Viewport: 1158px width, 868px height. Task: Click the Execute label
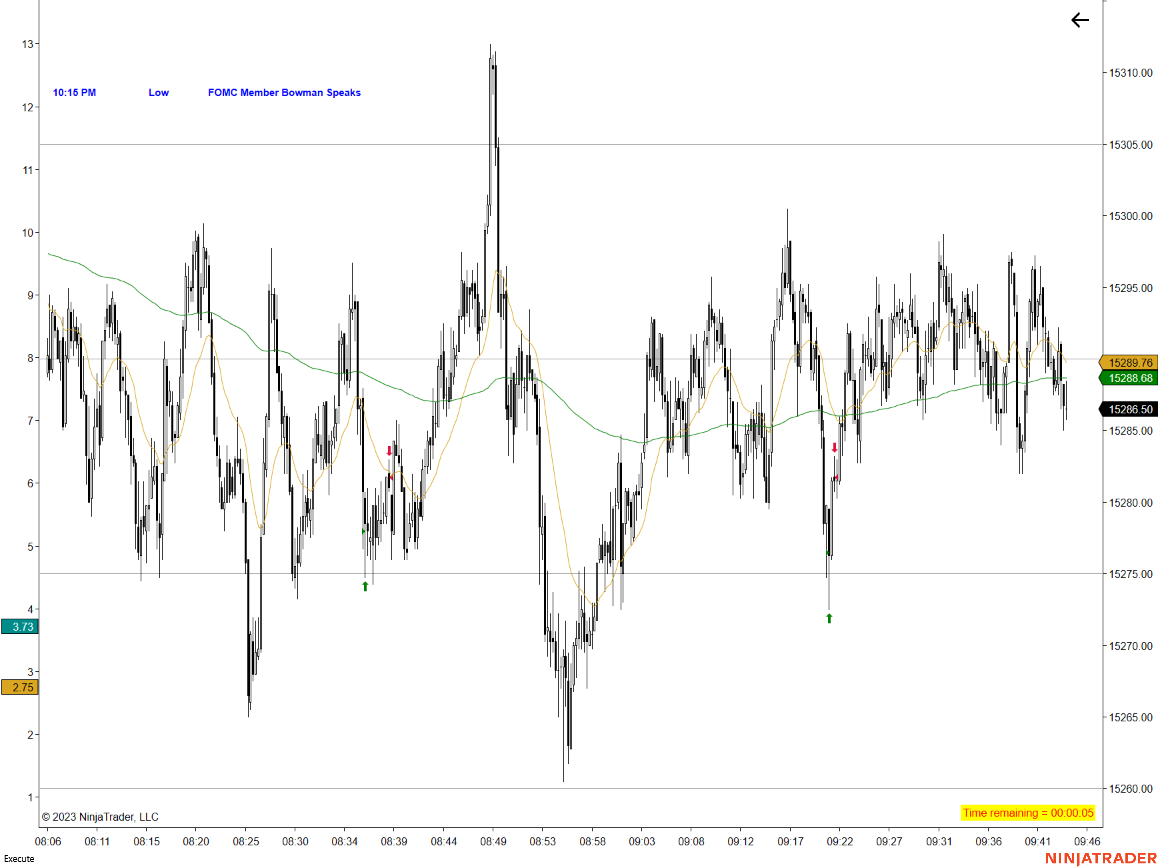tap(19, 858)
